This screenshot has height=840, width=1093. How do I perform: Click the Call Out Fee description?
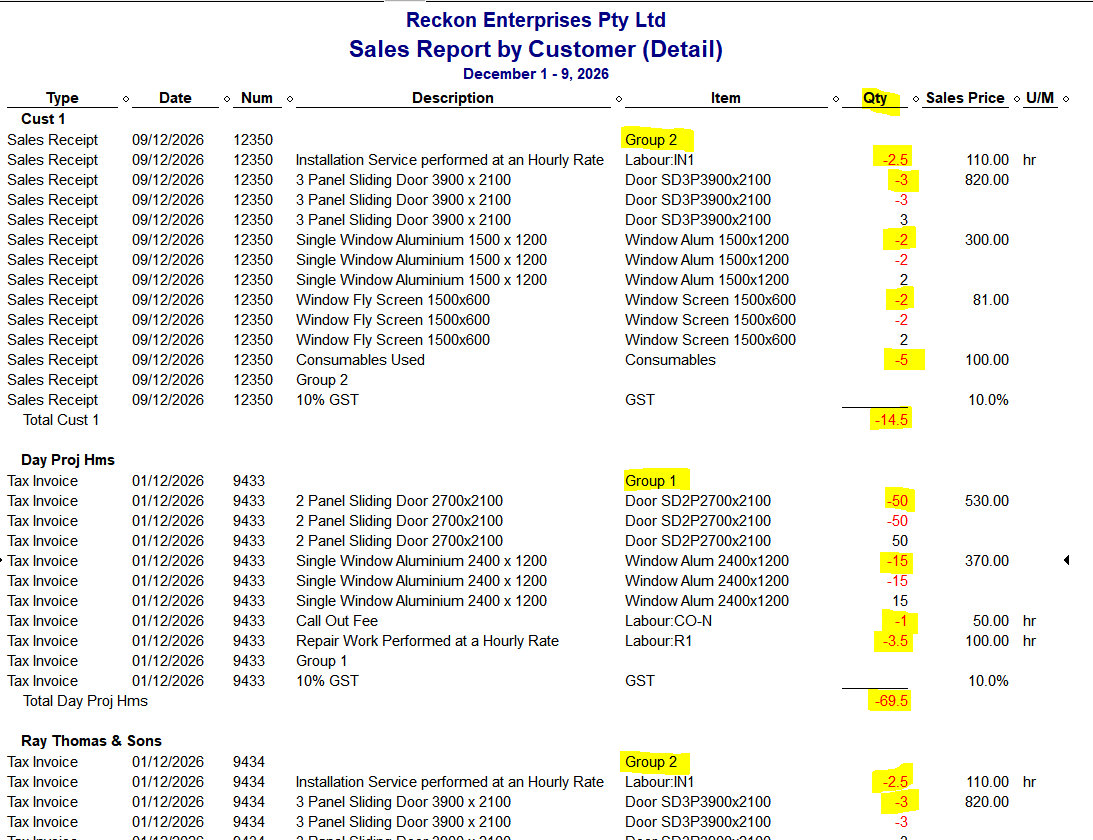point(337,621)
